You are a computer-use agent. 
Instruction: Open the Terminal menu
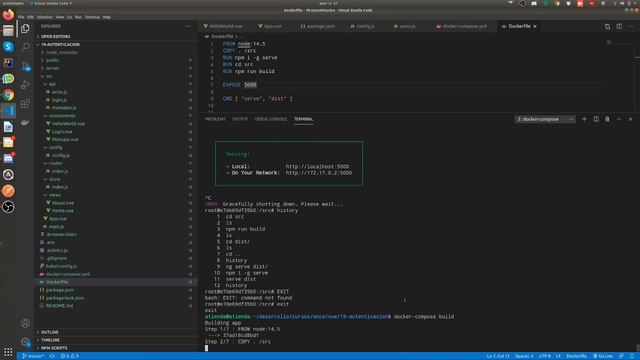pyautogui.click(x=92, y=17)
